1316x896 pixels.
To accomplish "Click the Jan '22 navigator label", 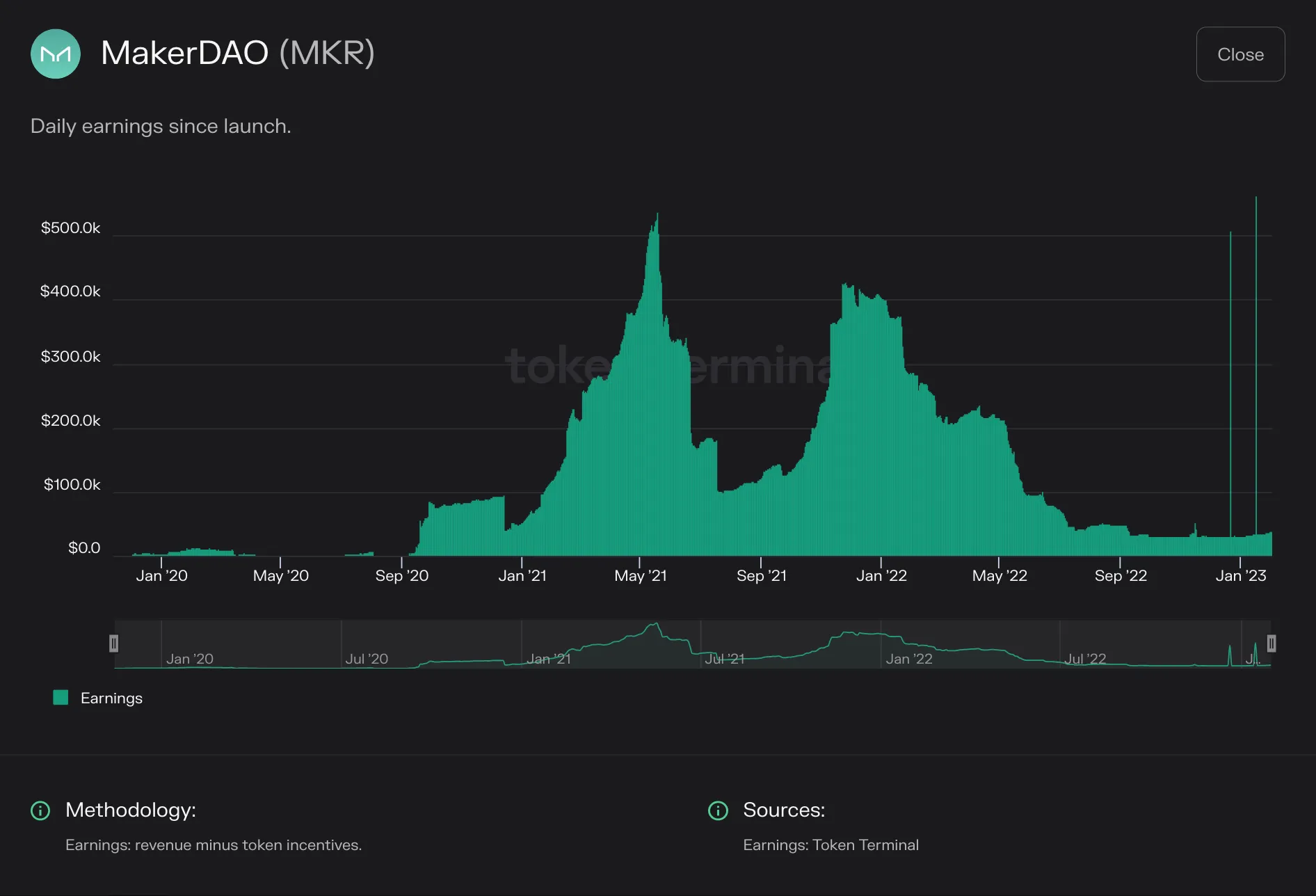I will point(909,659).
